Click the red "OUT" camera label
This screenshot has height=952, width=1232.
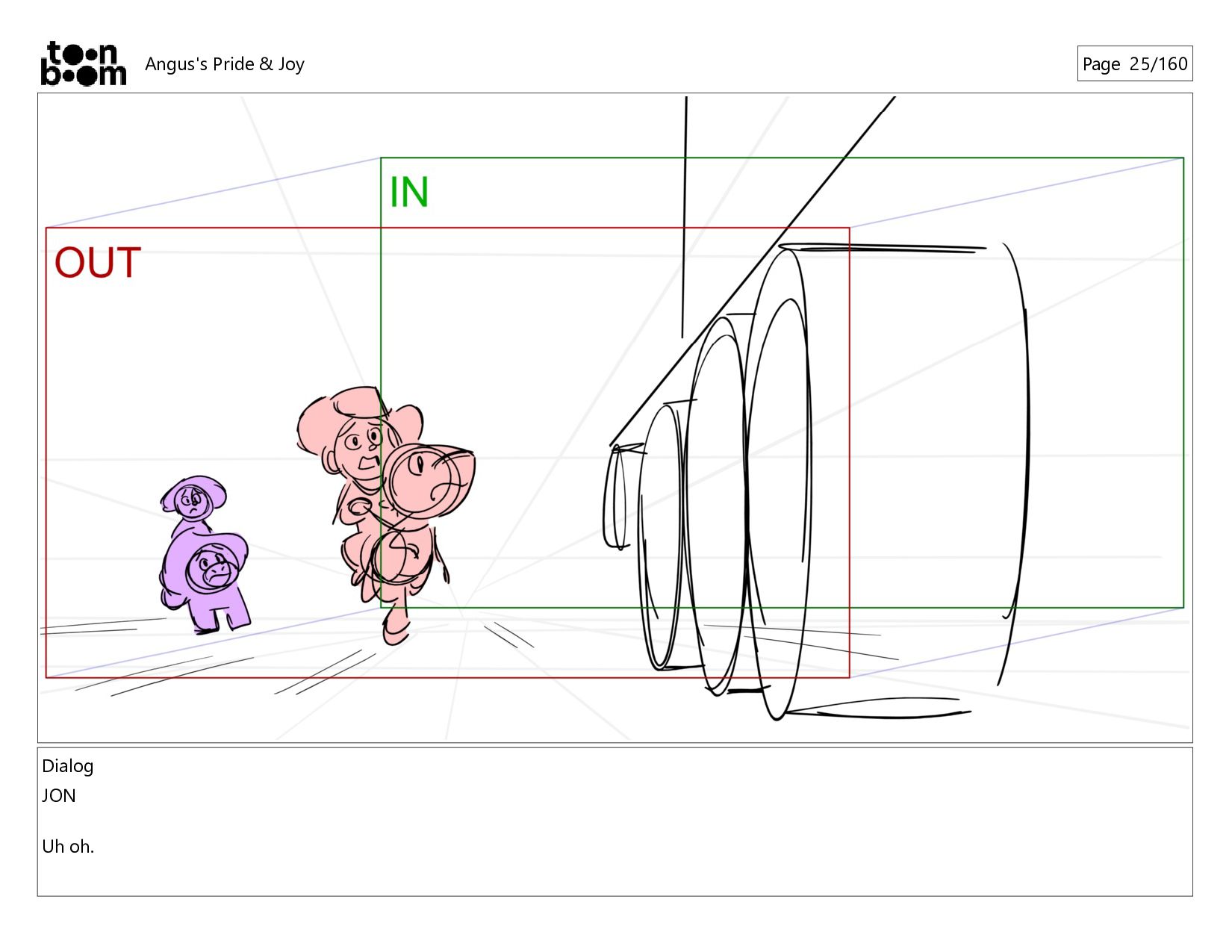[98, 263]
